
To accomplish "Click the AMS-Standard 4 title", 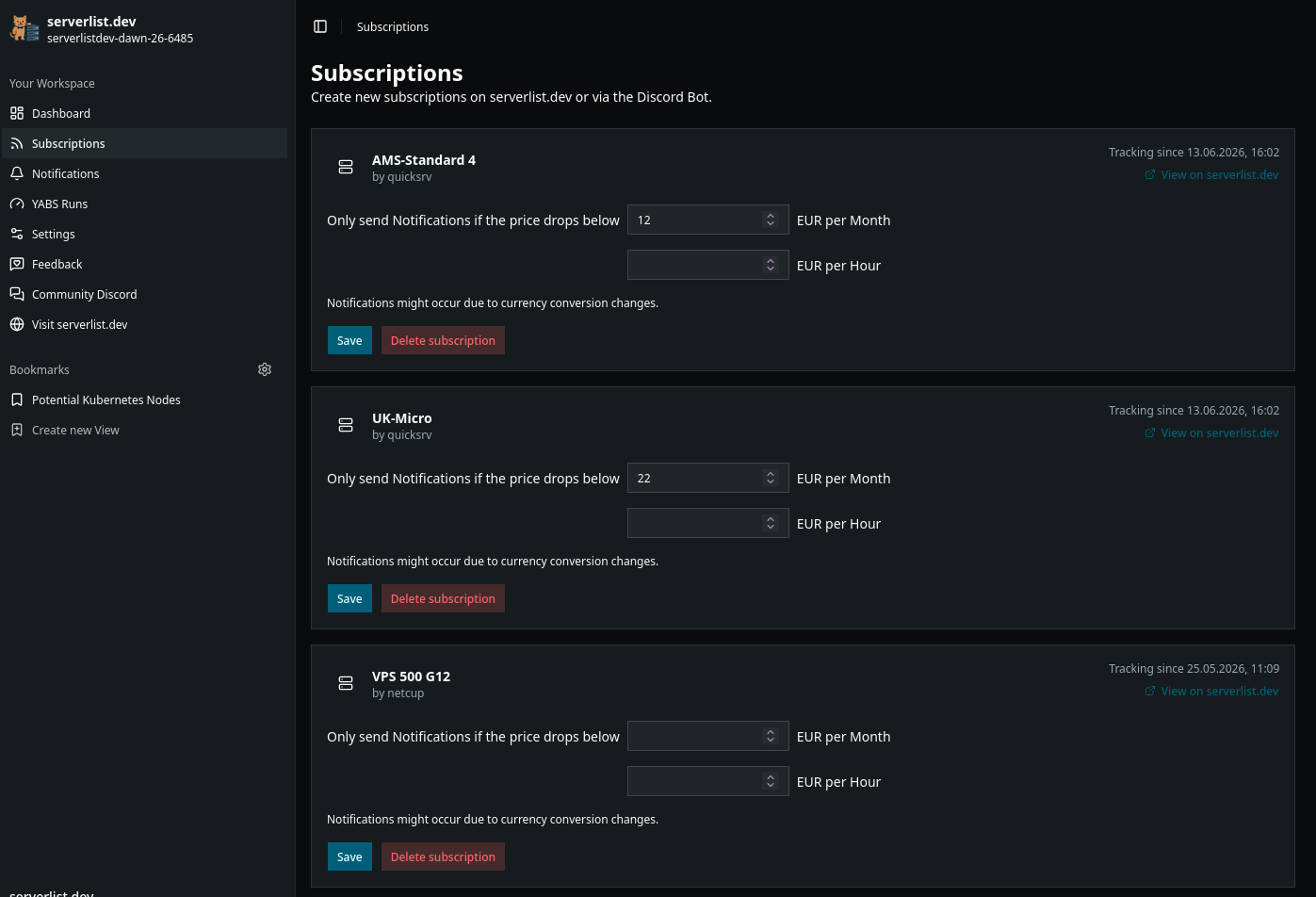I will click(424, 160).
